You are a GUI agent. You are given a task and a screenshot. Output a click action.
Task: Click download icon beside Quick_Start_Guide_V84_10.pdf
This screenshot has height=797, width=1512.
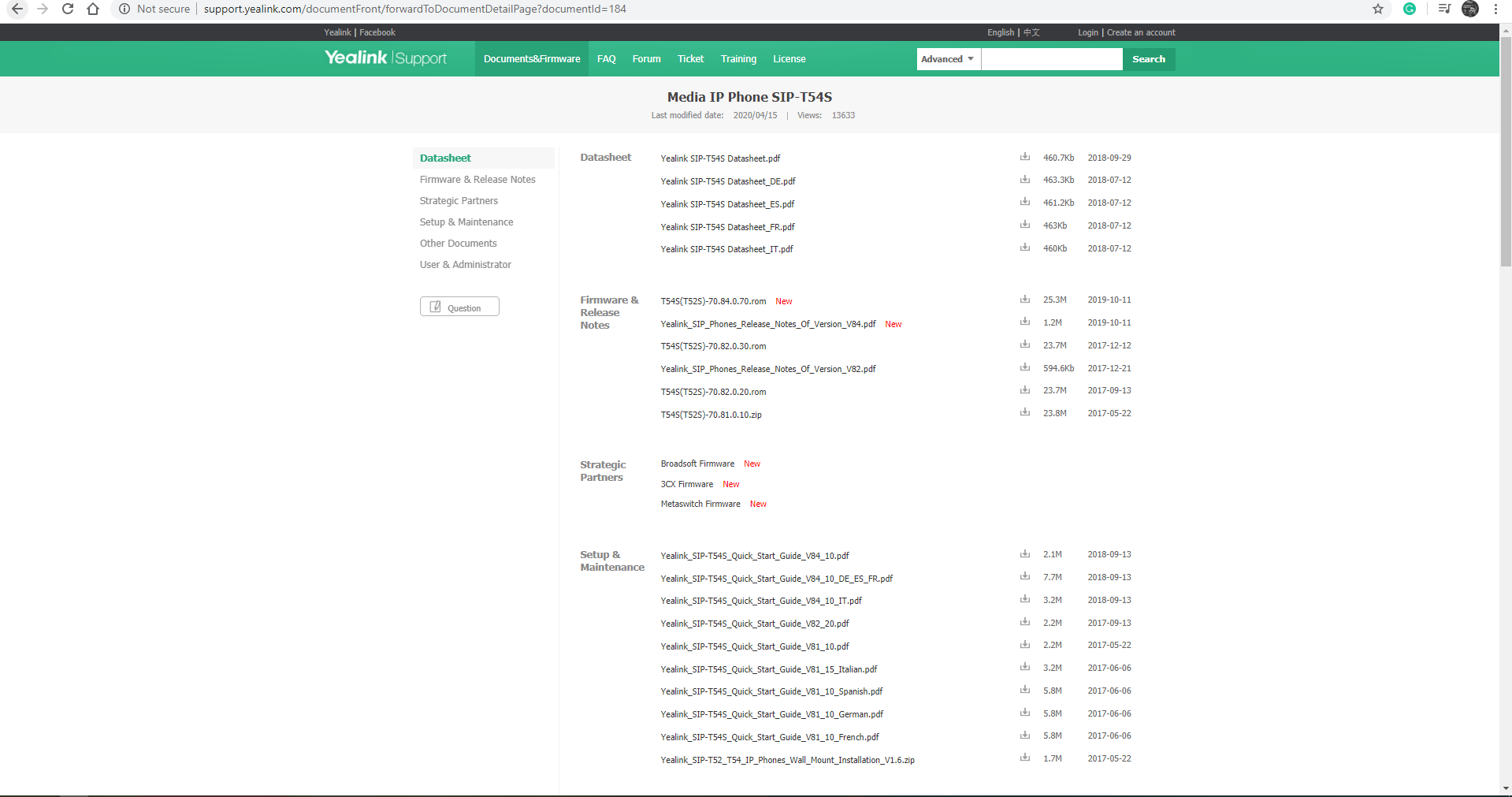[x=1024, y=554]
